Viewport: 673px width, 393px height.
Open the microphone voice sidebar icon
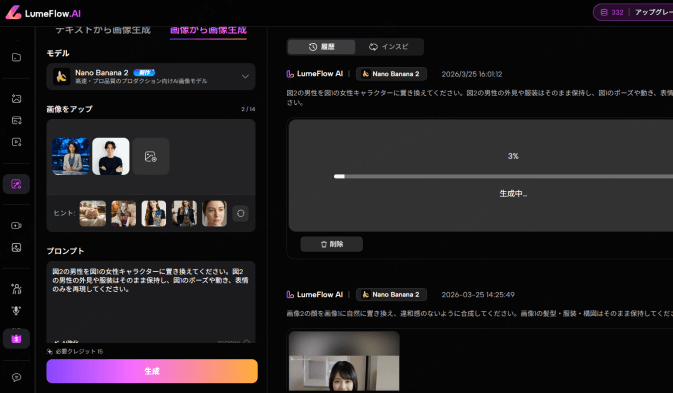16,311
